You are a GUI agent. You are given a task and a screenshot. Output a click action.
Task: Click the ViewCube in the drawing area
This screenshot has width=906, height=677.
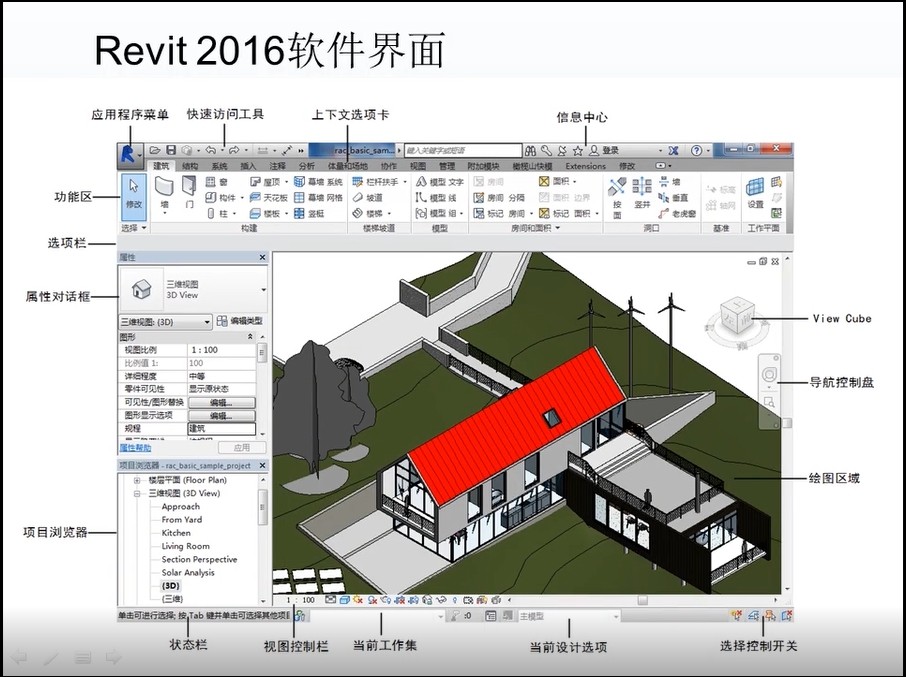737,317
